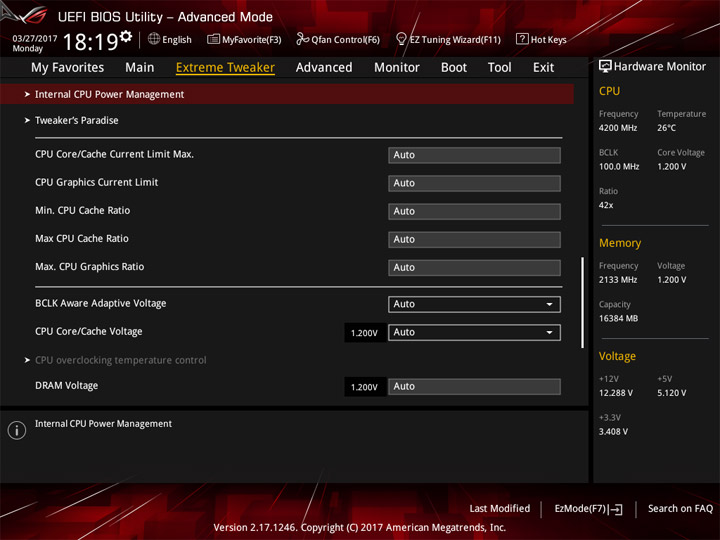Click the settings list vertical scrollbar
This screenshot has height=540, width=720.
point(583,302)
